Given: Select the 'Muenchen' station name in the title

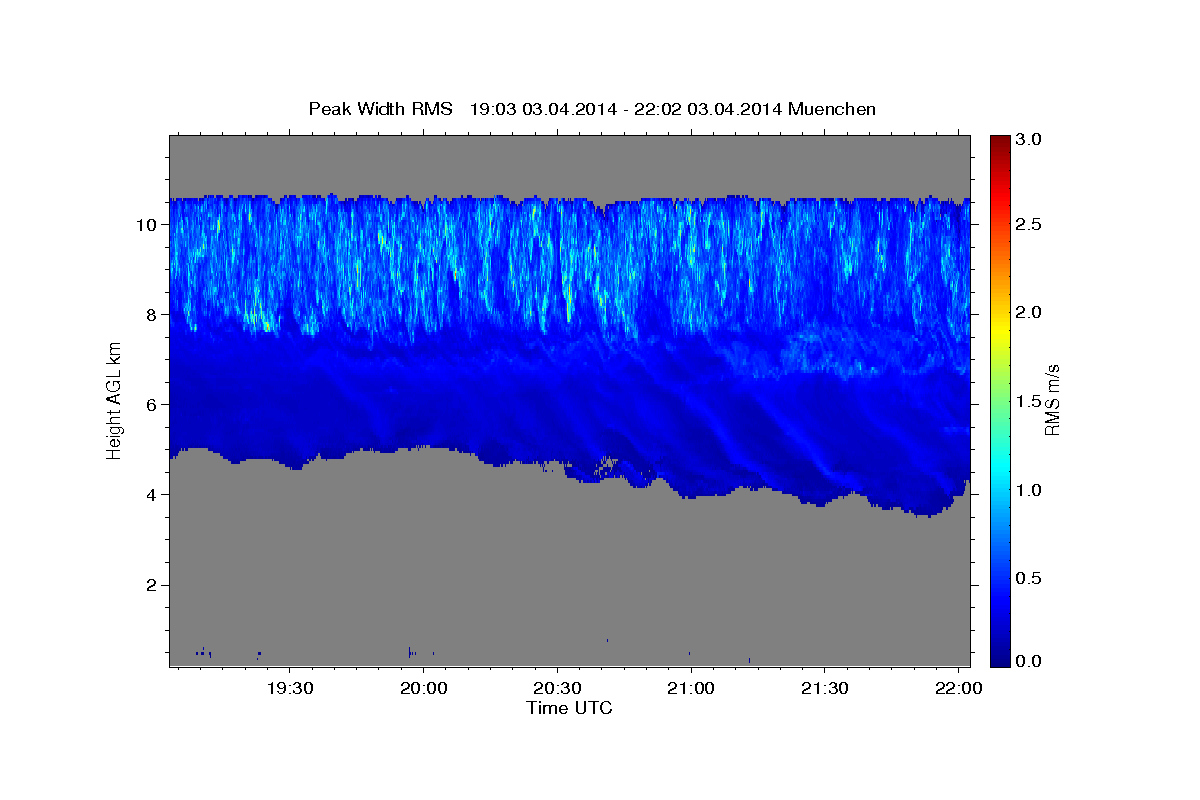Looking at the screenshot, I should tap(832, 108).
